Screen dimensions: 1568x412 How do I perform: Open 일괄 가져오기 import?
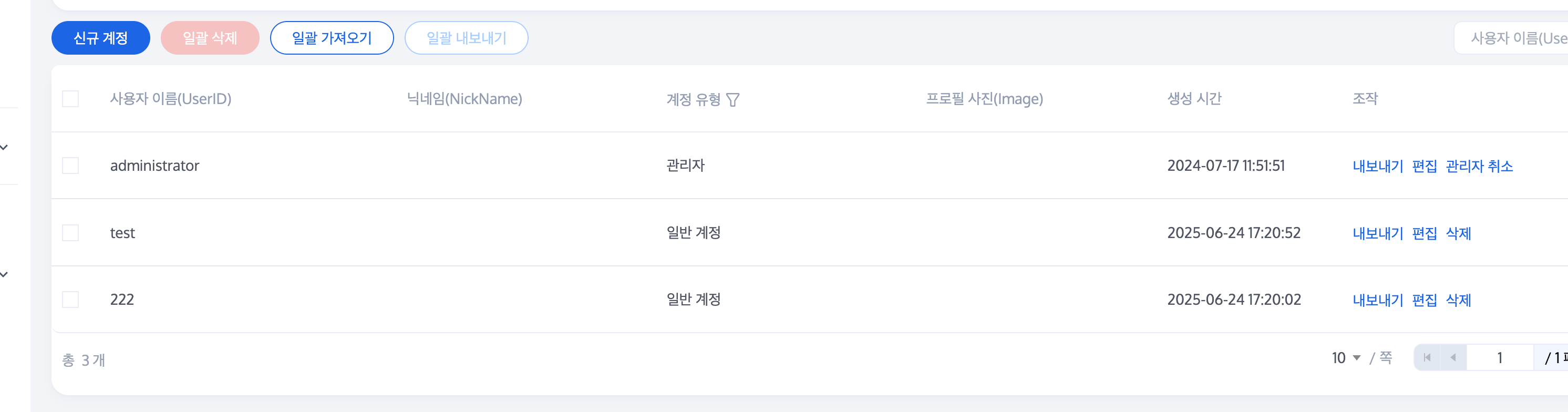click(x=332, y=38)
